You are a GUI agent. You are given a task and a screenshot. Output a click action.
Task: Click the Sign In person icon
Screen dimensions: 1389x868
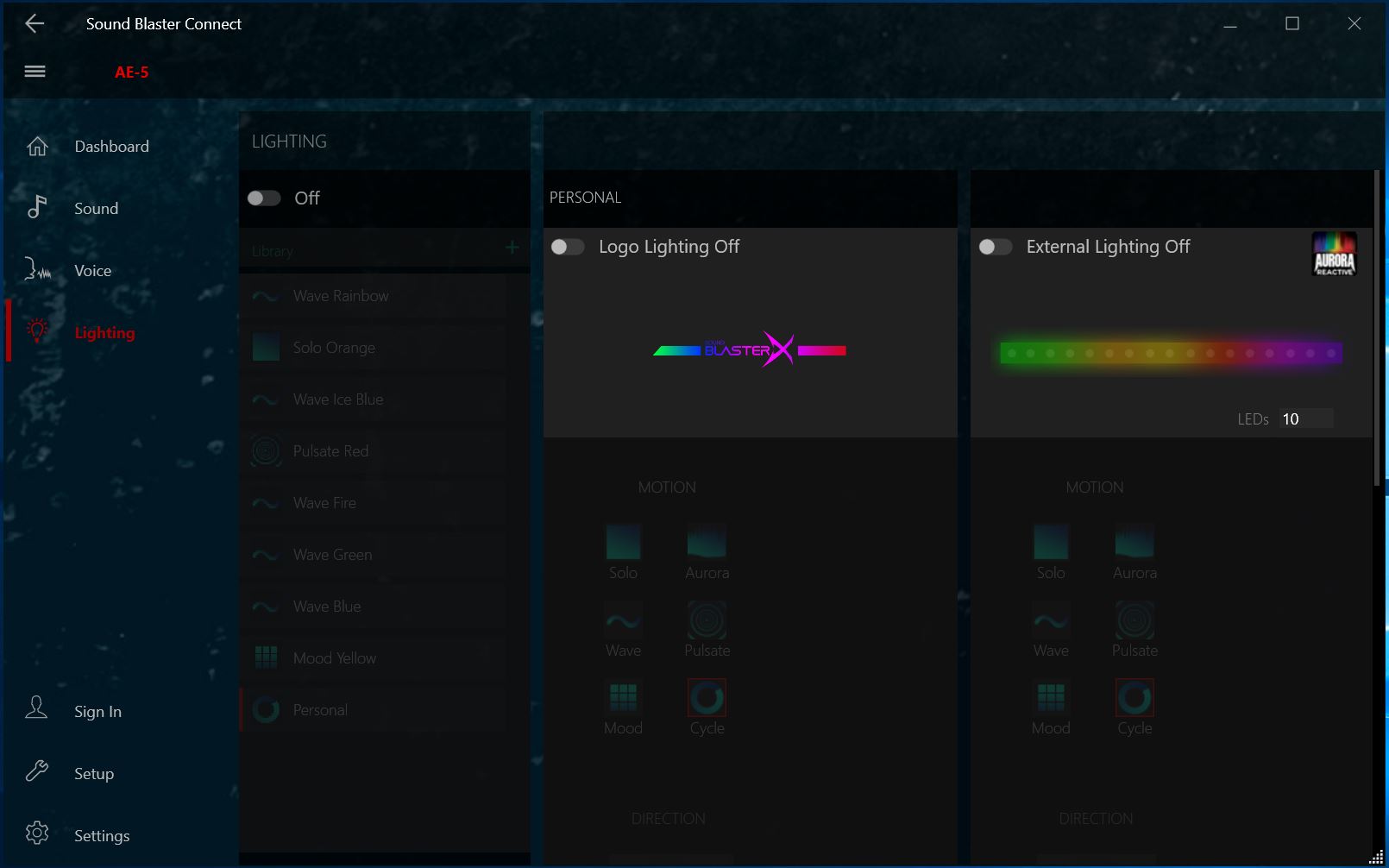pos(36,708)
